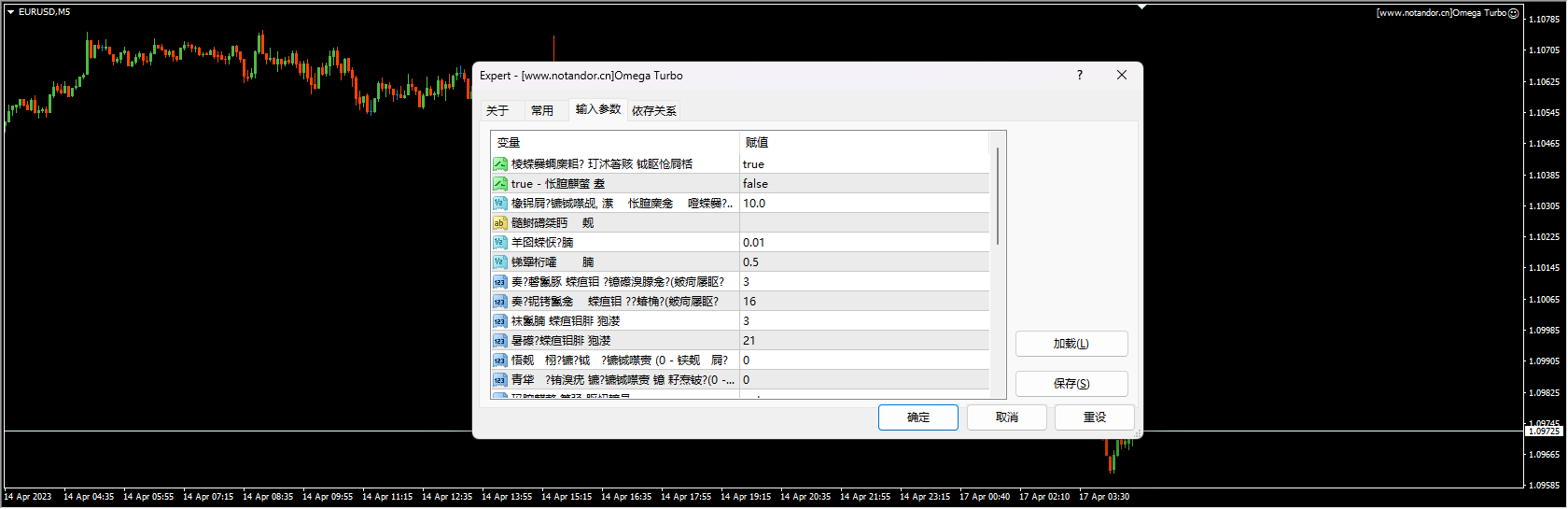Click the help question mark in Expert dialog
The width and height of the screenshot is (1568, 509).
click(1080, 75)
